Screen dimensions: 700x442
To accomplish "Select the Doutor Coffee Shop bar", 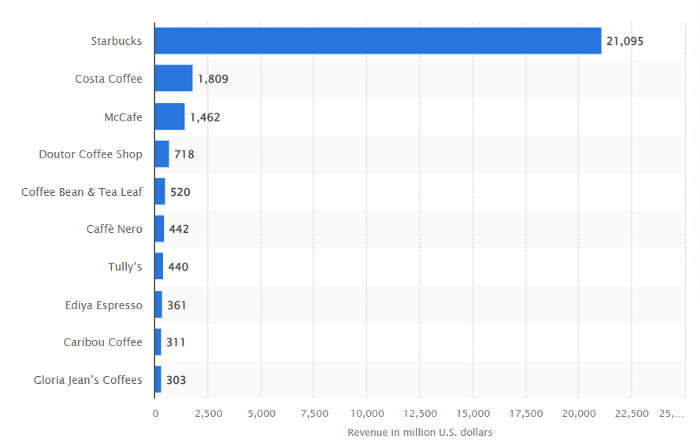I will tap(162, 154).
